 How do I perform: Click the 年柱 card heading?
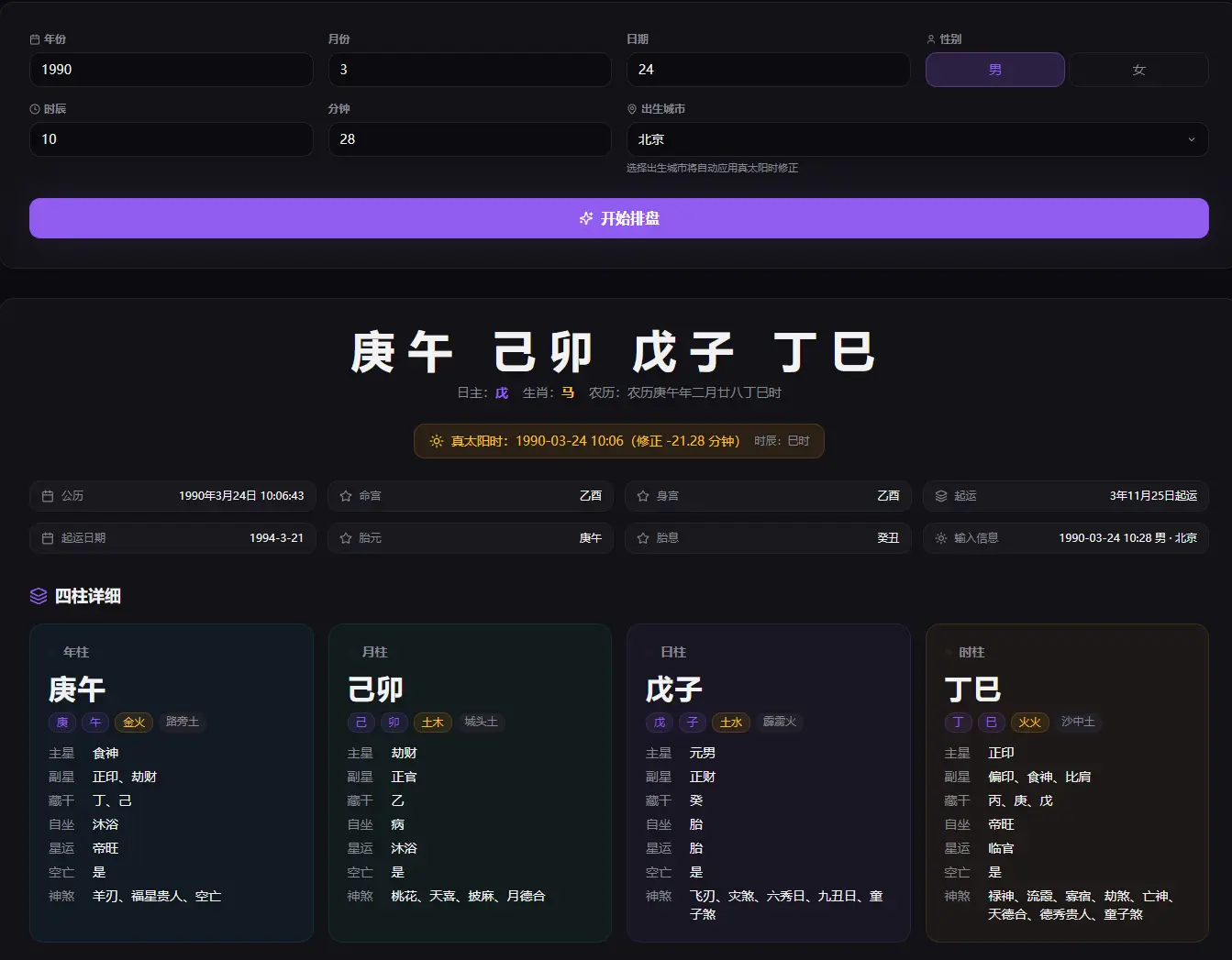point(76,653)
